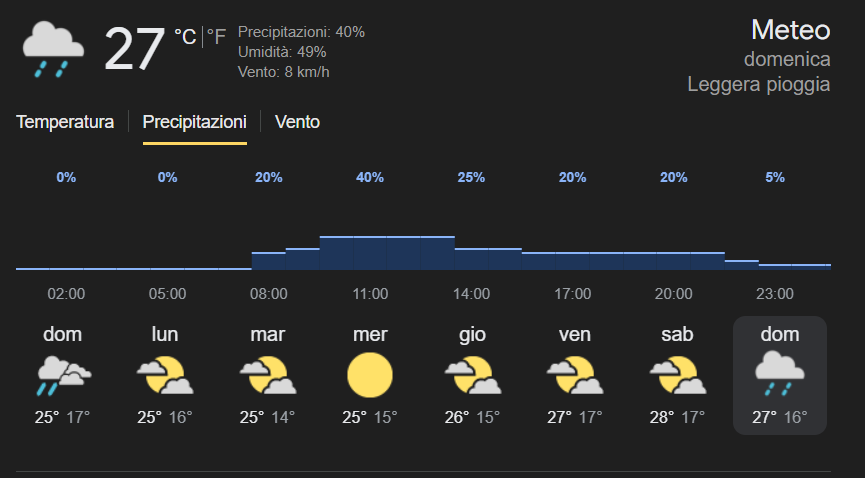Click the 40% precipitation value on chart
This screenshot has height=478, width=865.
click(x=370, y=178)
